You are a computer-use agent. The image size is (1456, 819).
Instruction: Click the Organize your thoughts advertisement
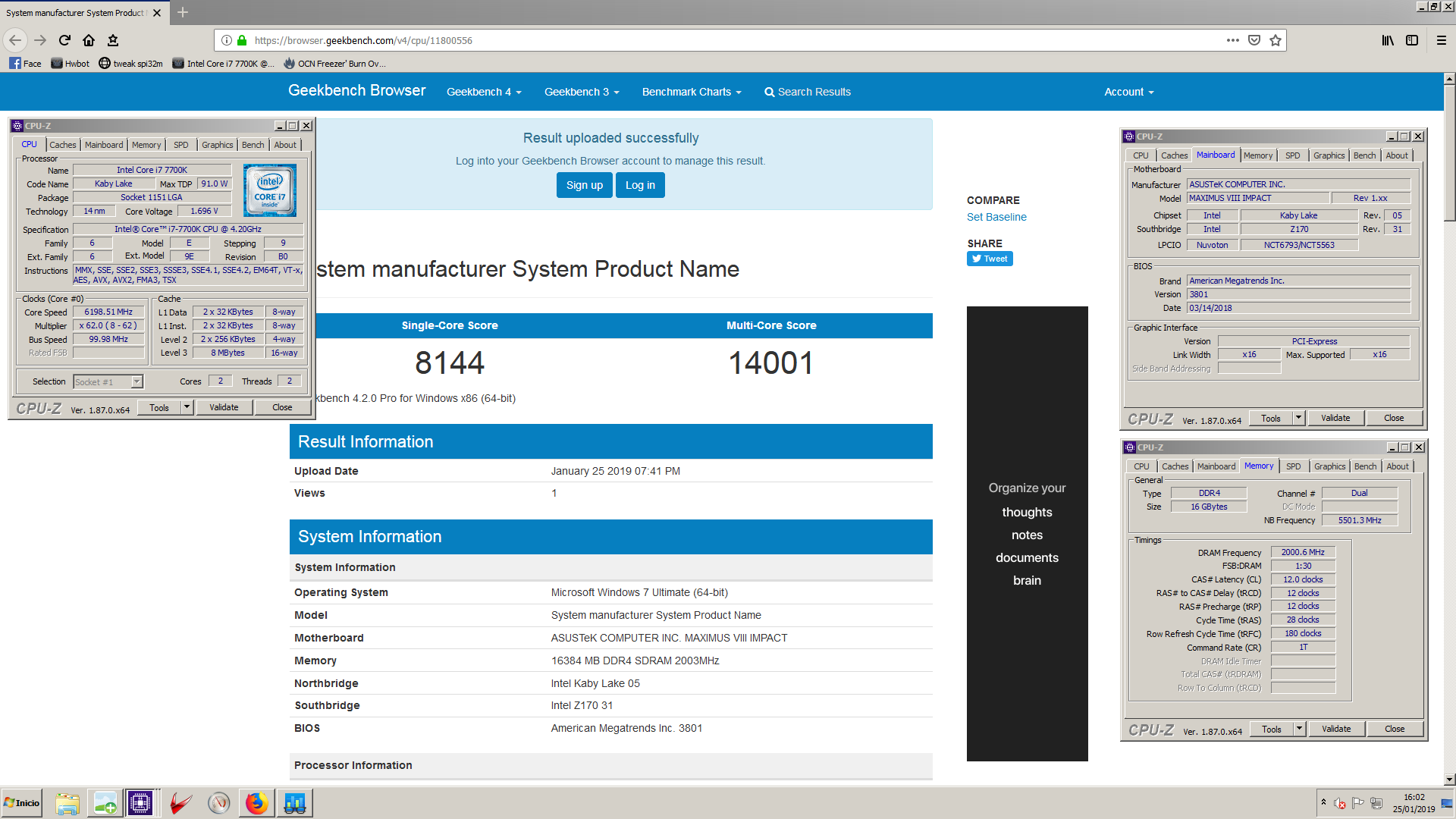tap(1028, 534)
